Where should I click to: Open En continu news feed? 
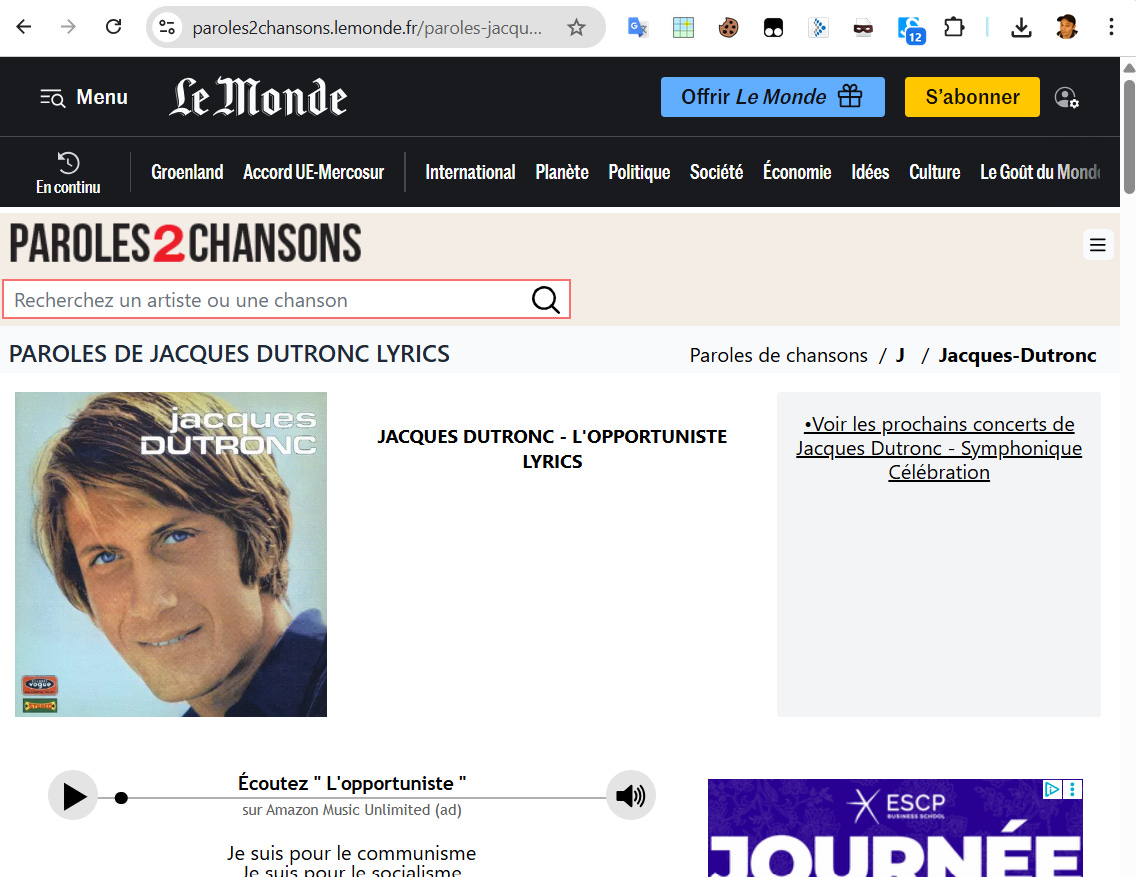[x=68, y=172]
